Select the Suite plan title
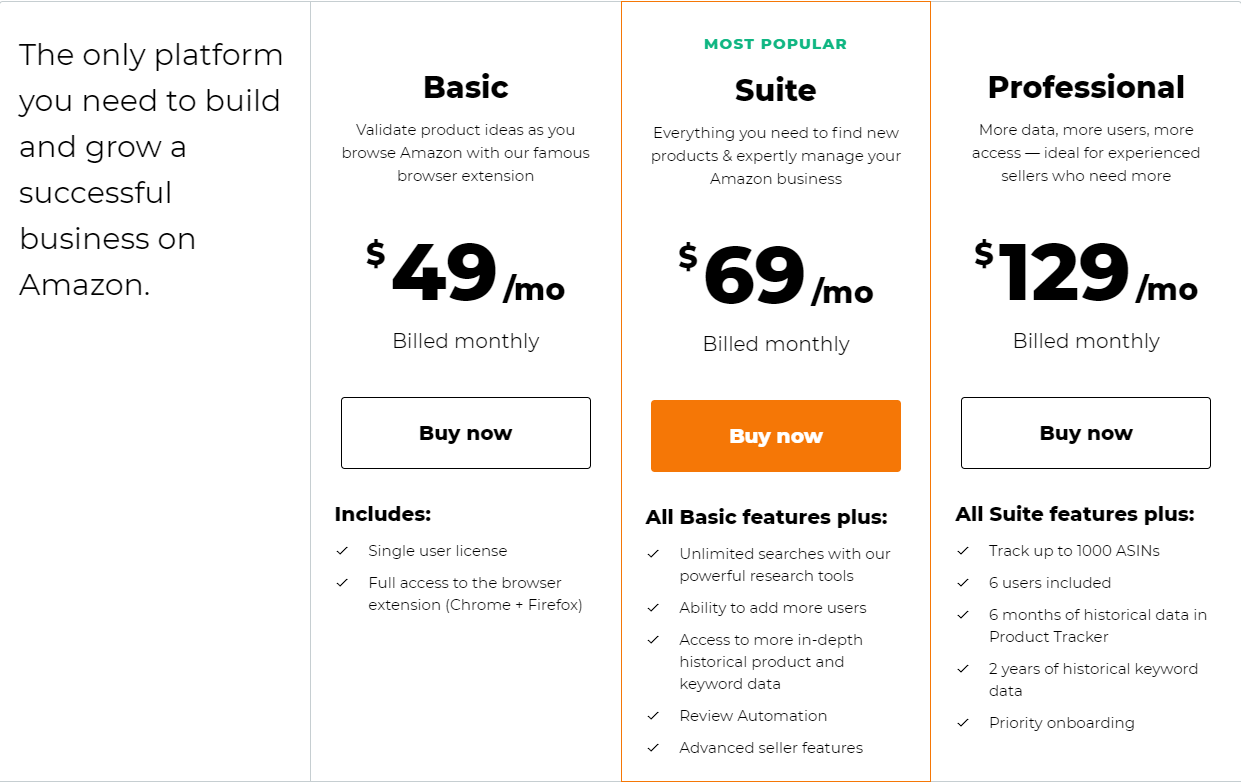This screenshot has width=1241, height=782. [x=776, y=90]
